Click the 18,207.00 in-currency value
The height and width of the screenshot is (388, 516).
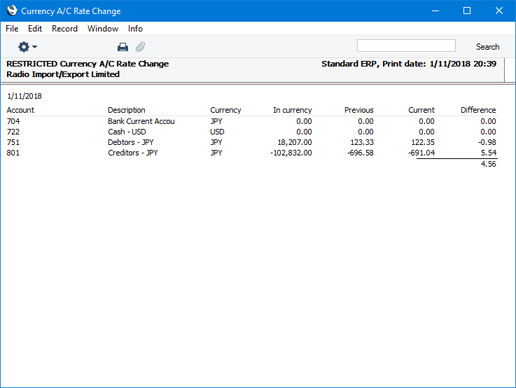click(x=295, y=142)
